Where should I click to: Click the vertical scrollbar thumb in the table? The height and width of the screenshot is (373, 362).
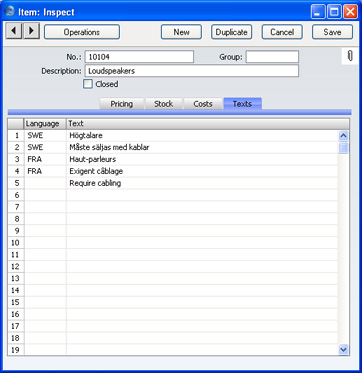click(x=343, y=147)
